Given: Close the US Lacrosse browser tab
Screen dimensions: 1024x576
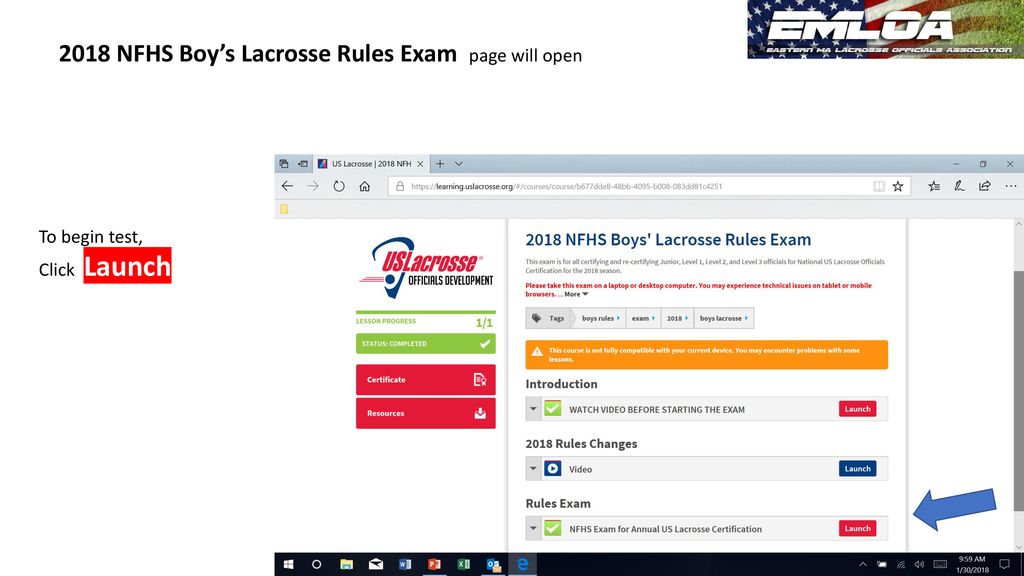Looking at the screenshot, I should (x=420, y=164).
